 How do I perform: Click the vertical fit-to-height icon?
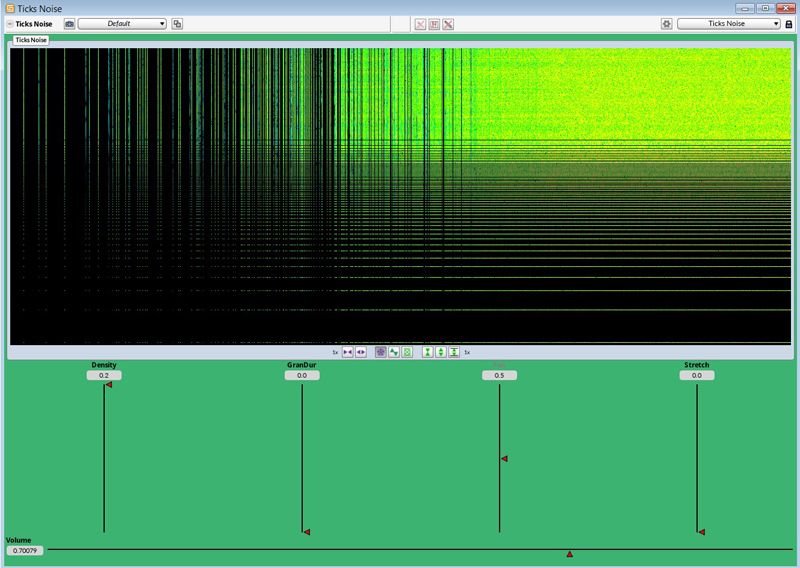[x=454, y=352]
